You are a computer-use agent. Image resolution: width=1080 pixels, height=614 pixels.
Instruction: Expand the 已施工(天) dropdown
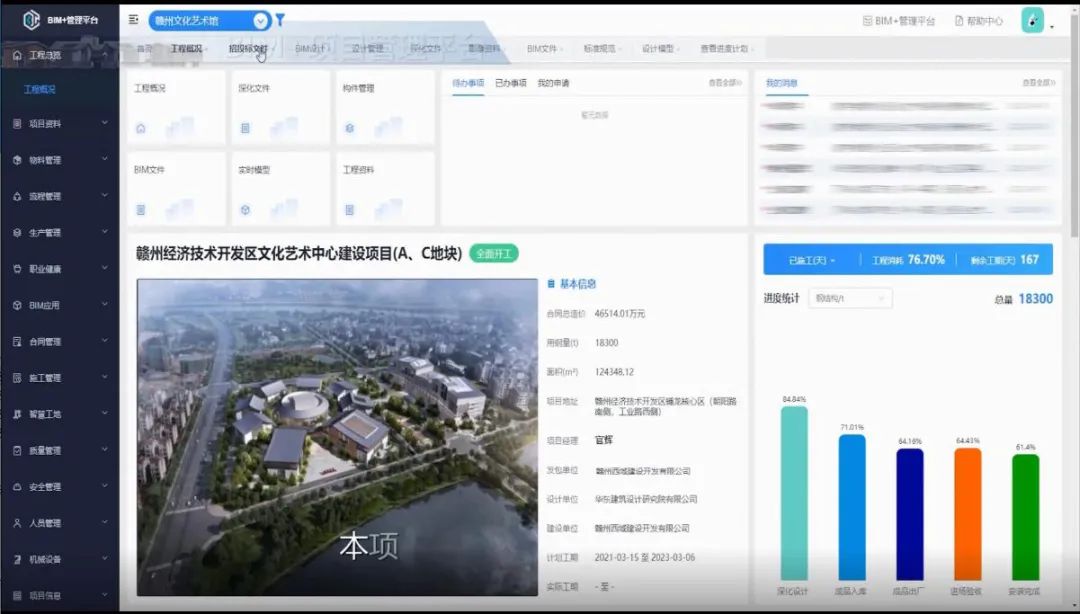[x=811, y=260]
